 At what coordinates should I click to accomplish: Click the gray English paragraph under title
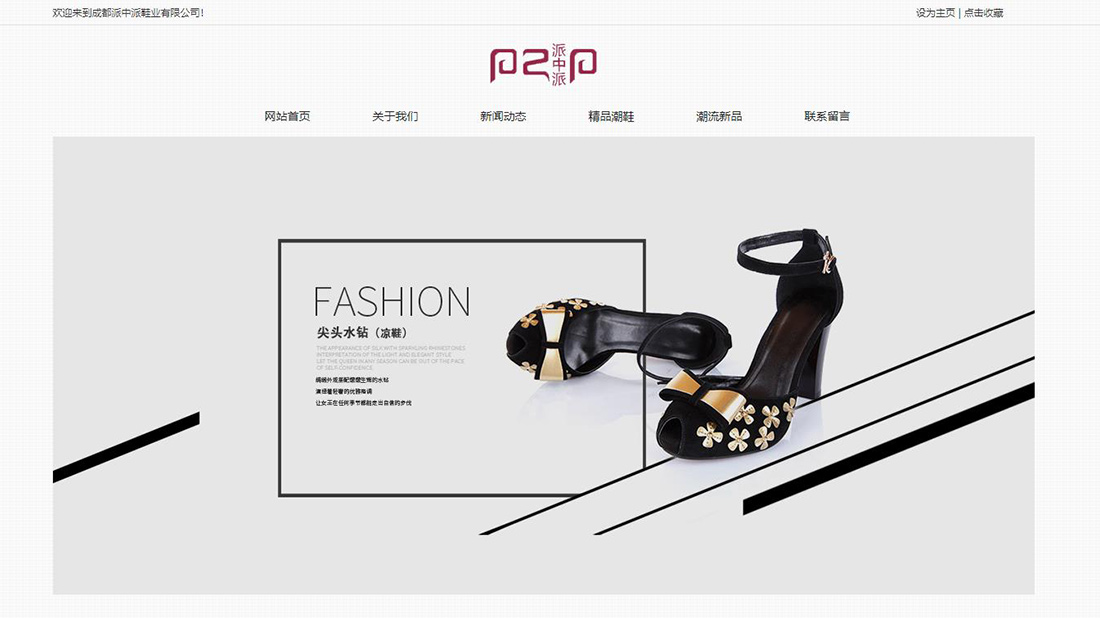click(390, 358)
